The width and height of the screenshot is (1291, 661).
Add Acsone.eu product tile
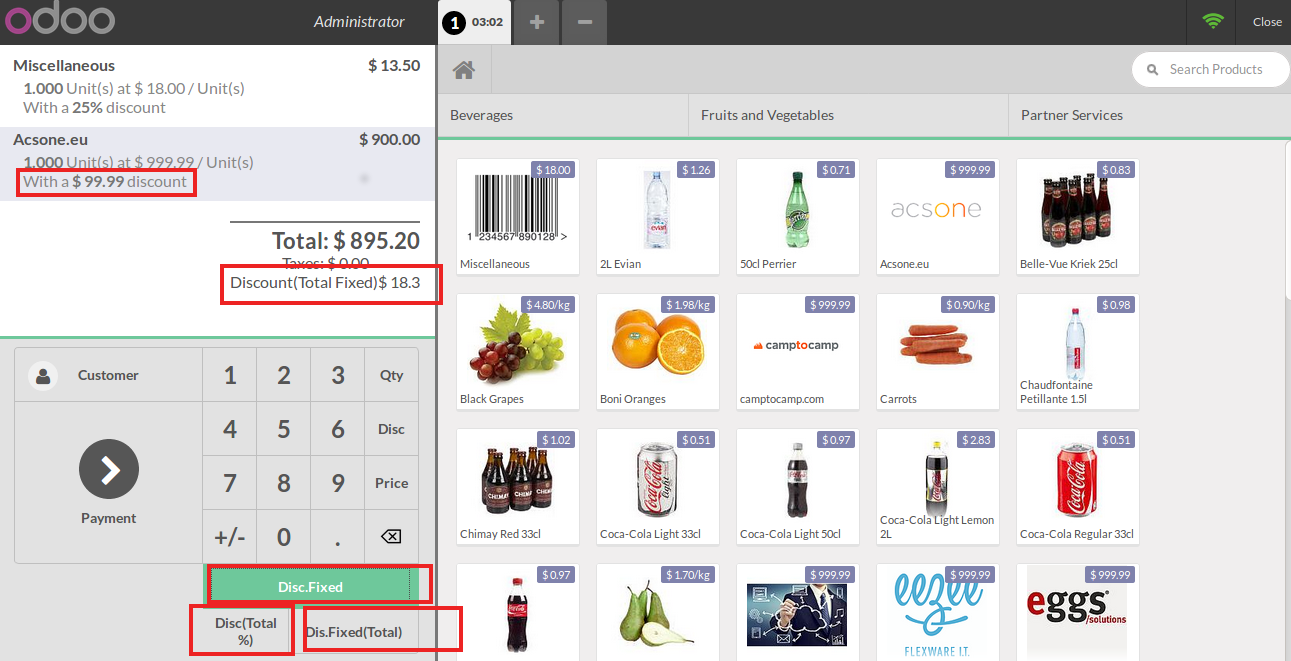938,216
